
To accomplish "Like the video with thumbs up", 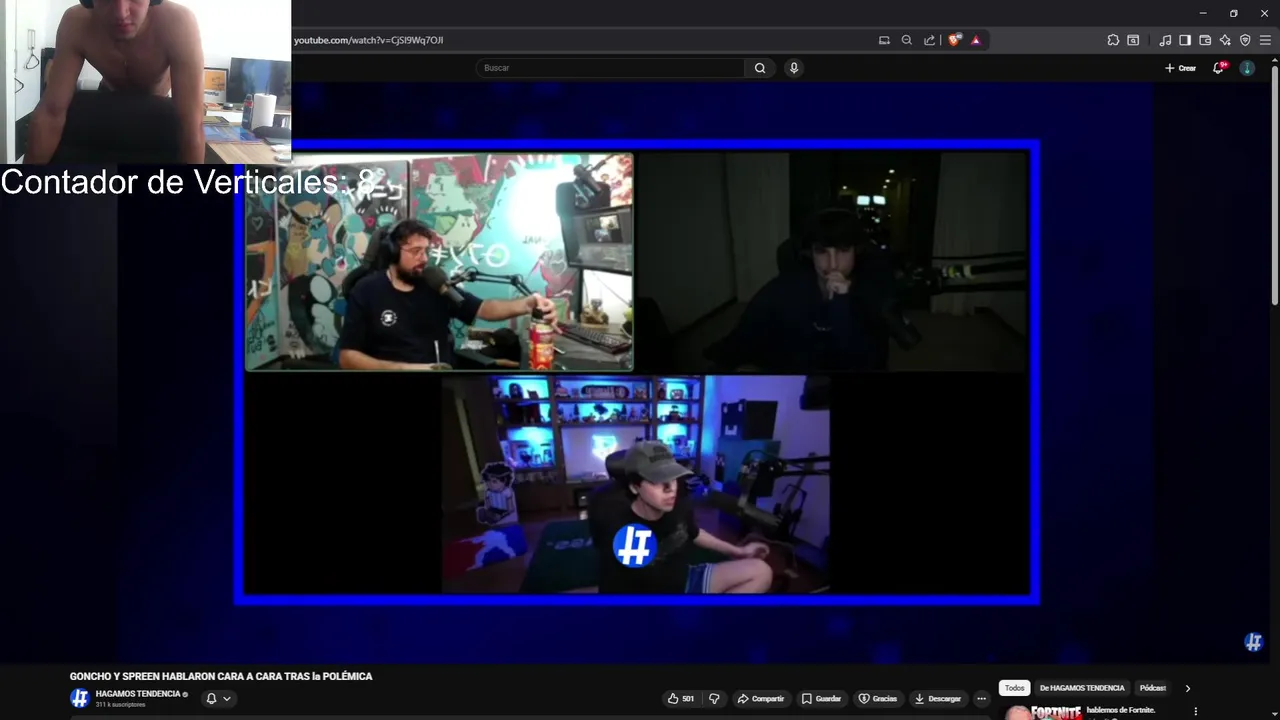I will [681, 698].
